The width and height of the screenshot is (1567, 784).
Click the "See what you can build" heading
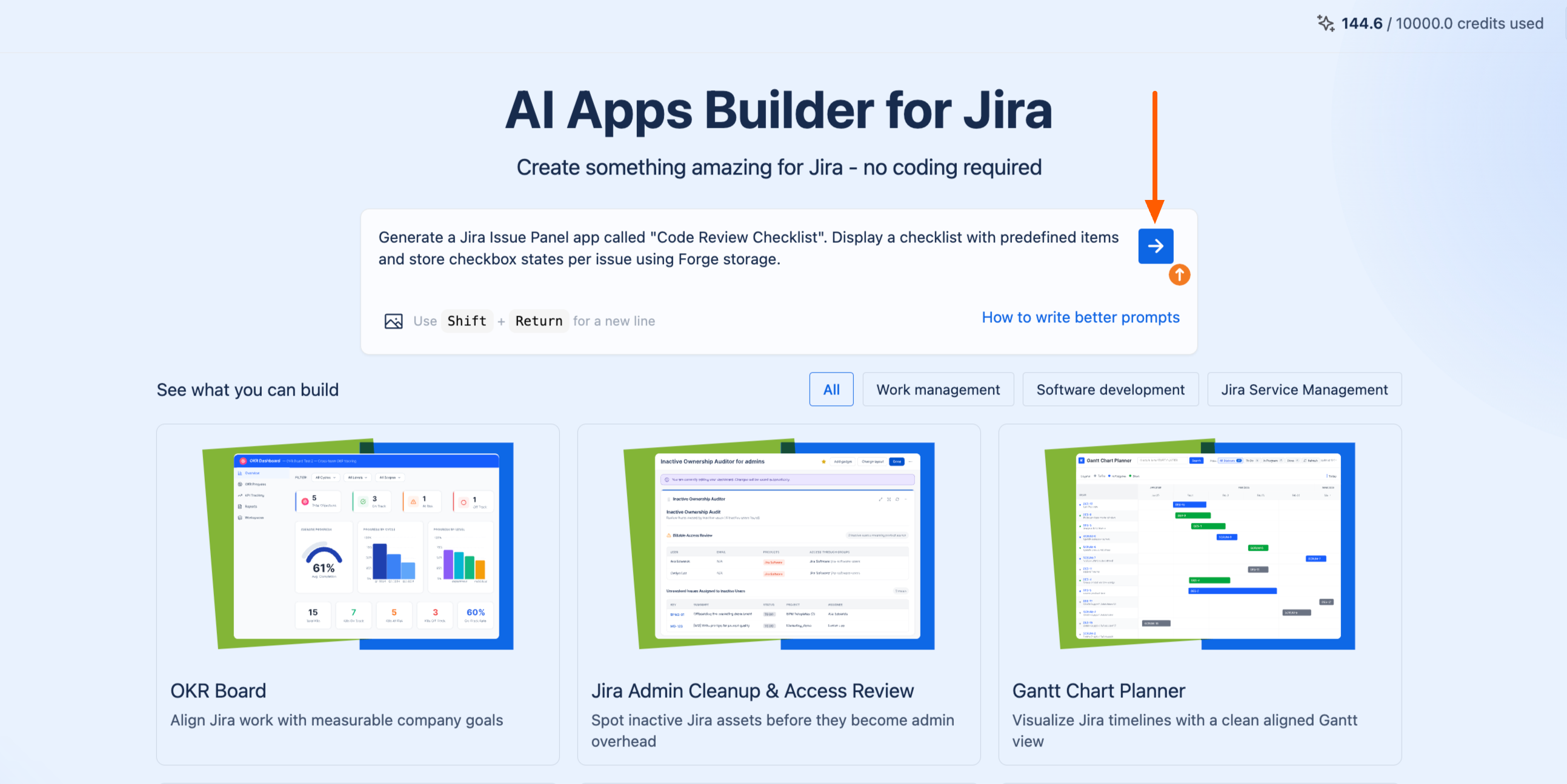248,389
